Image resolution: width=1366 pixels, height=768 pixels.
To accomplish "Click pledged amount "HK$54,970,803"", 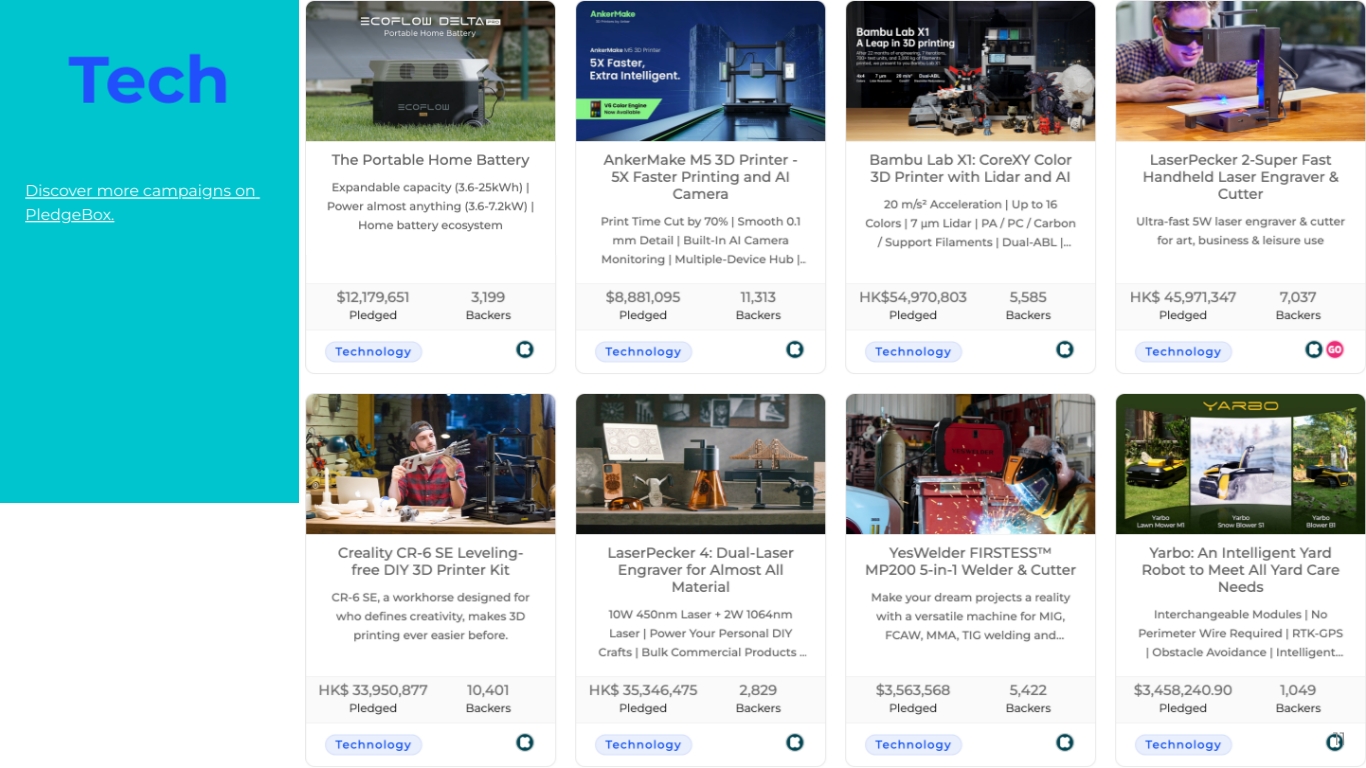I will 913,297.
